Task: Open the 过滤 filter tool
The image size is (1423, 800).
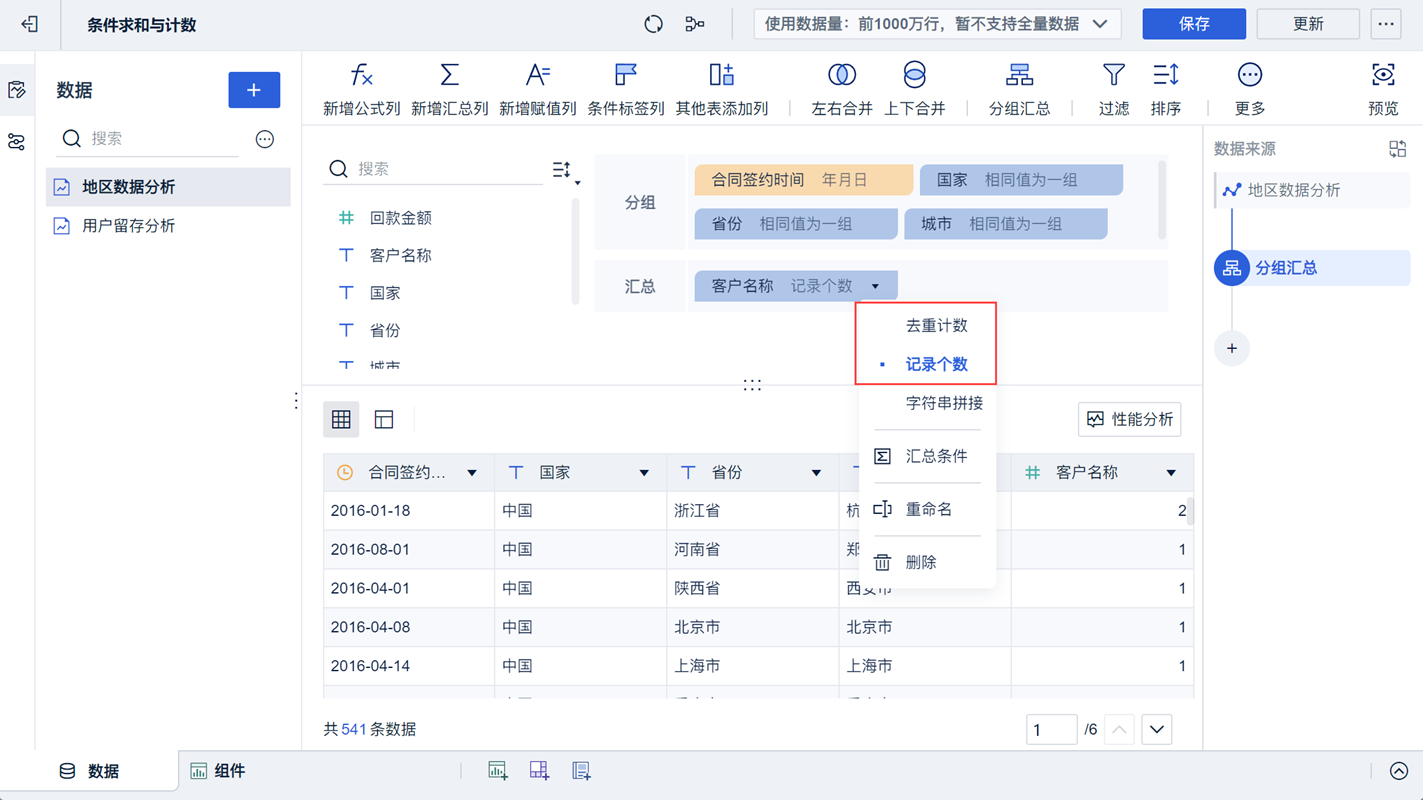Action: click(x=1113, y=89)
